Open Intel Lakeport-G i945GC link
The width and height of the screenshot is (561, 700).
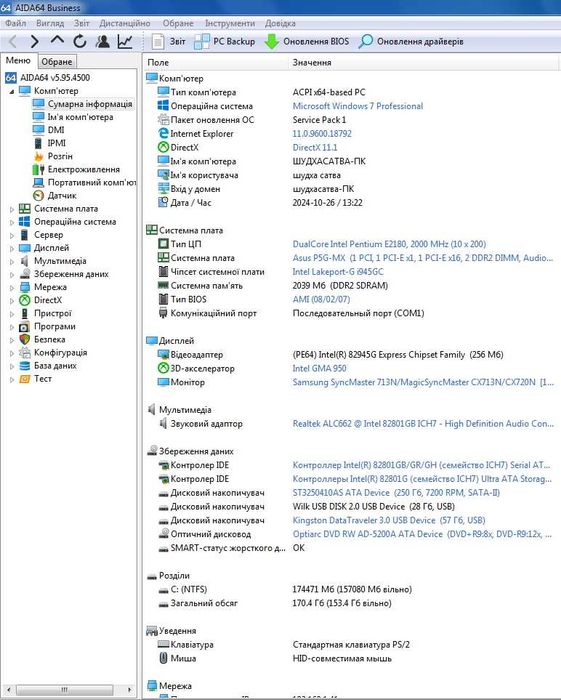point(338,272)
